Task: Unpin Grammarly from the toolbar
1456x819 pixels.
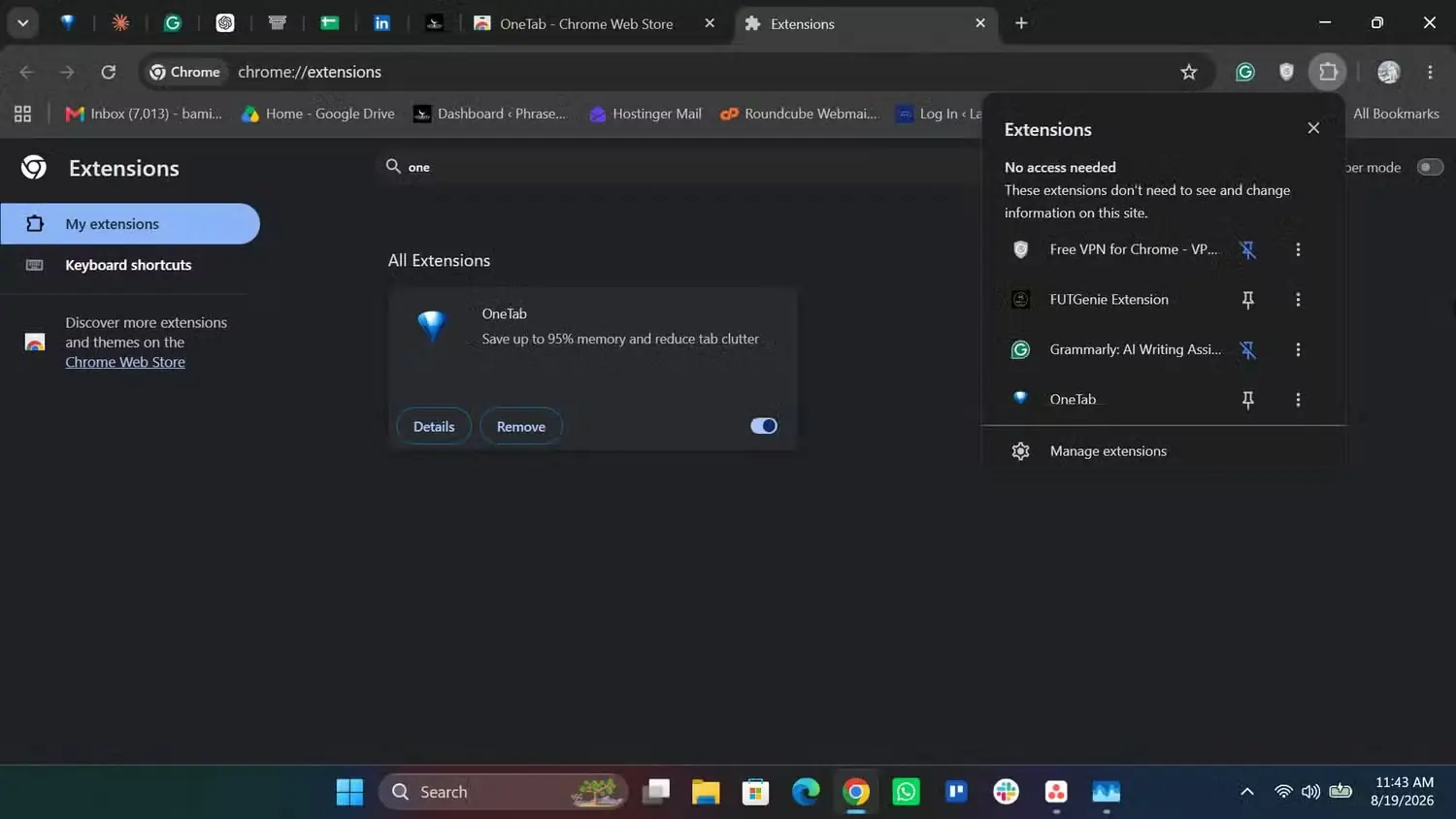Action: pos(1248,349)
